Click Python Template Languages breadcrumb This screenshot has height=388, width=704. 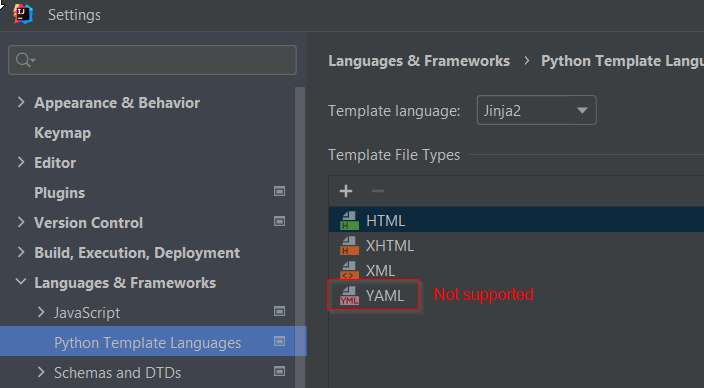tap(622, 61)
